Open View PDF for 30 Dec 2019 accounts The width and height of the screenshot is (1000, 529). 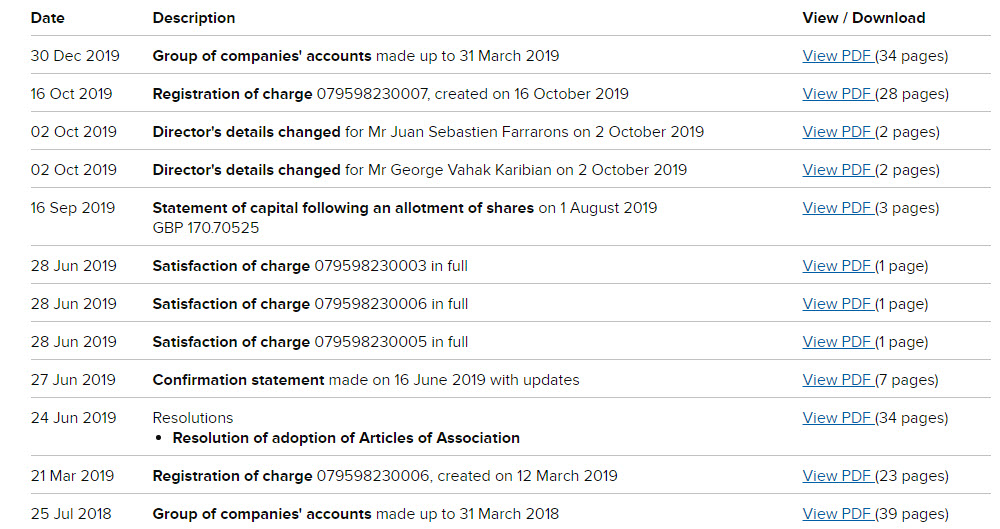click(837, 56)
